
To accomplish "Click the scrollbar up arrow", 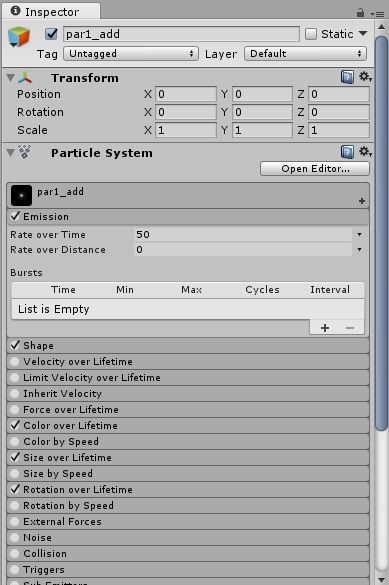I will pos(381,27).
